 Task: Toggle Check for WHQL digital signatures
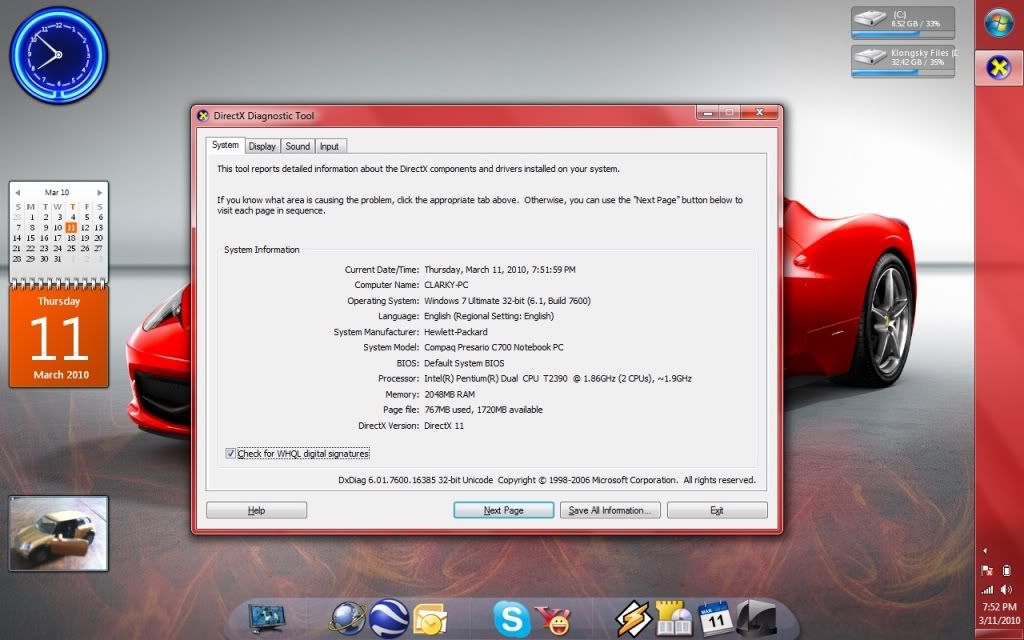coord(230,453)
